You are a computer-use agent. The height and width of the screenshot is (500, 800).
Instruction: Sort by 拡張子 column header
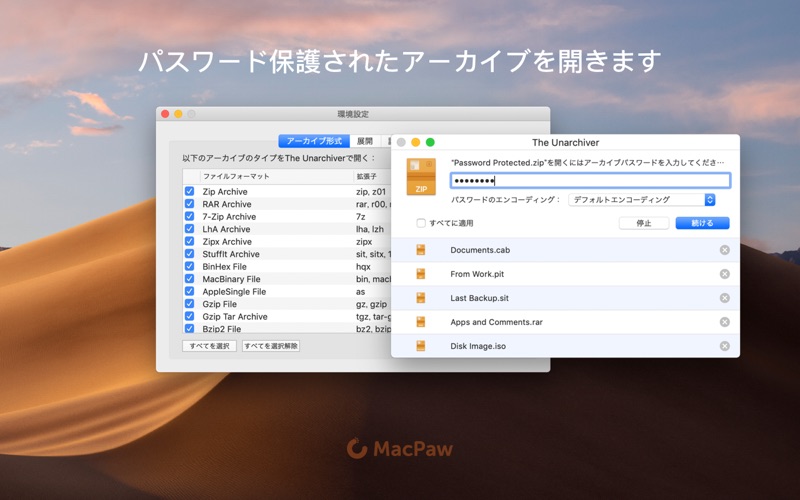point(367,177)
